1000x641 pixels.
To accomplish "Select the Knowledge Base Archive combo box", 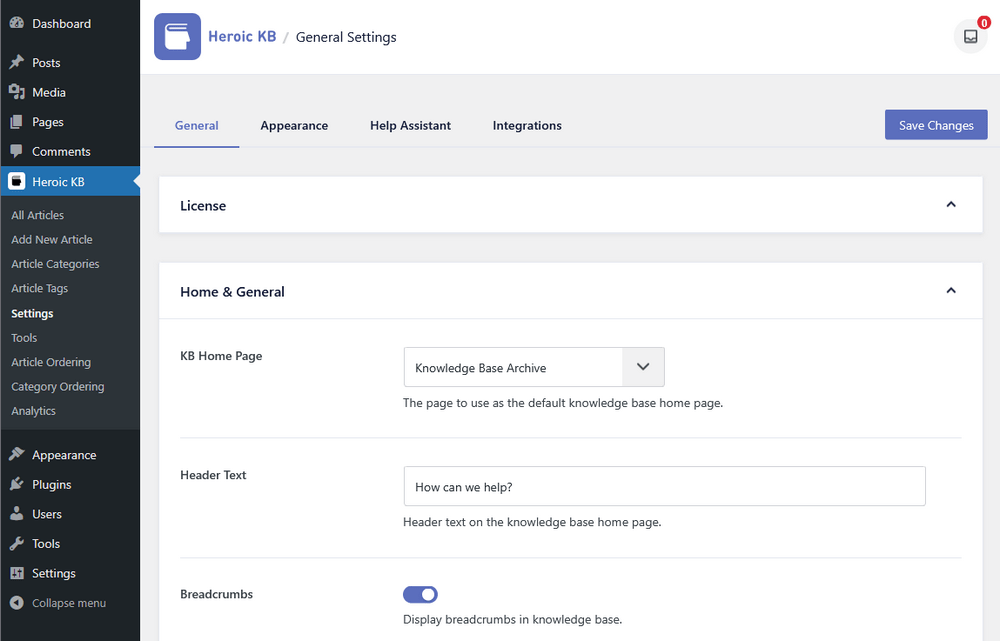I will point(534,367).
